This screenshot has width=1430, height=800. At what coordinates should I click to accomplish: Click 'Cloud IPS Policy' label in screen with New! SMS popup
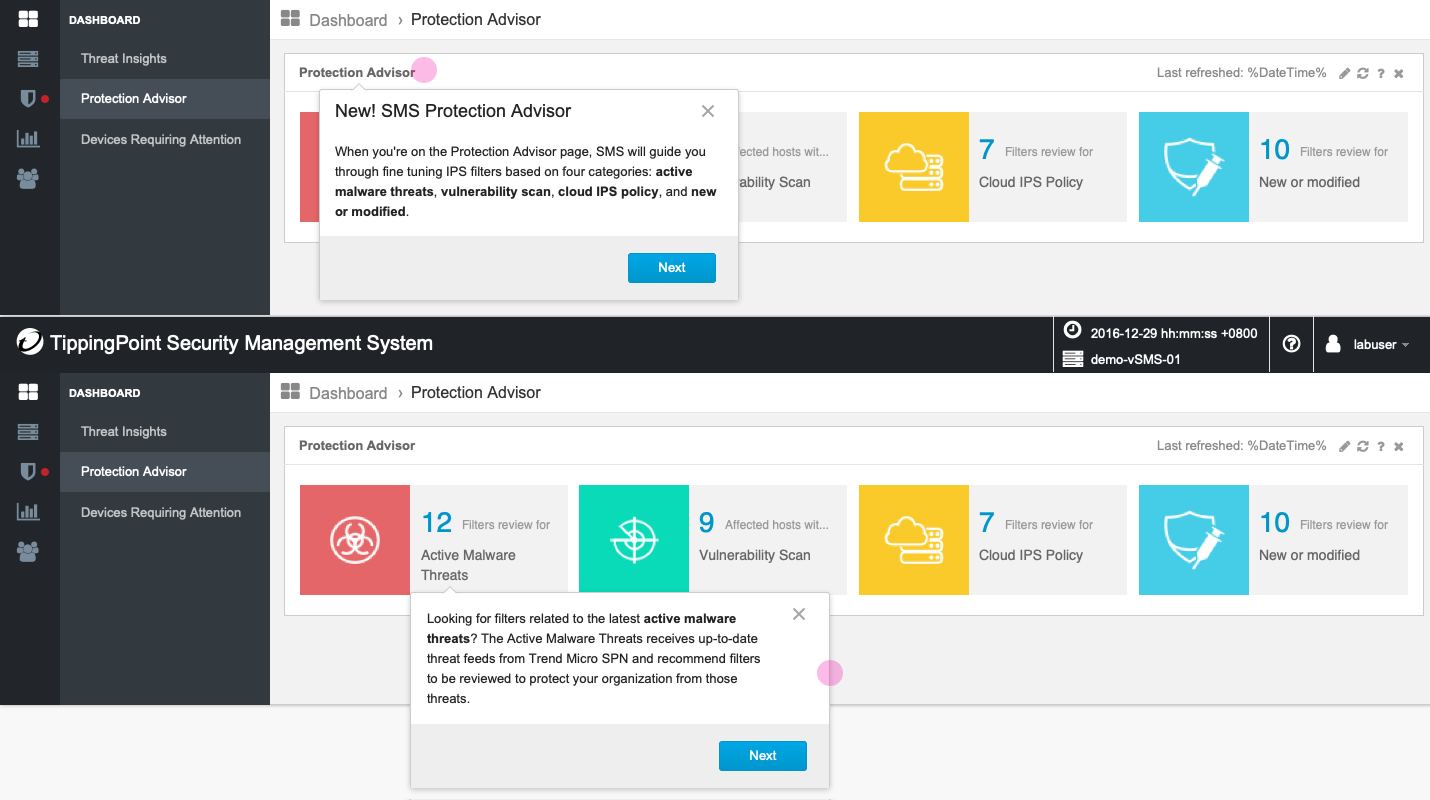tap(1031, 182)
